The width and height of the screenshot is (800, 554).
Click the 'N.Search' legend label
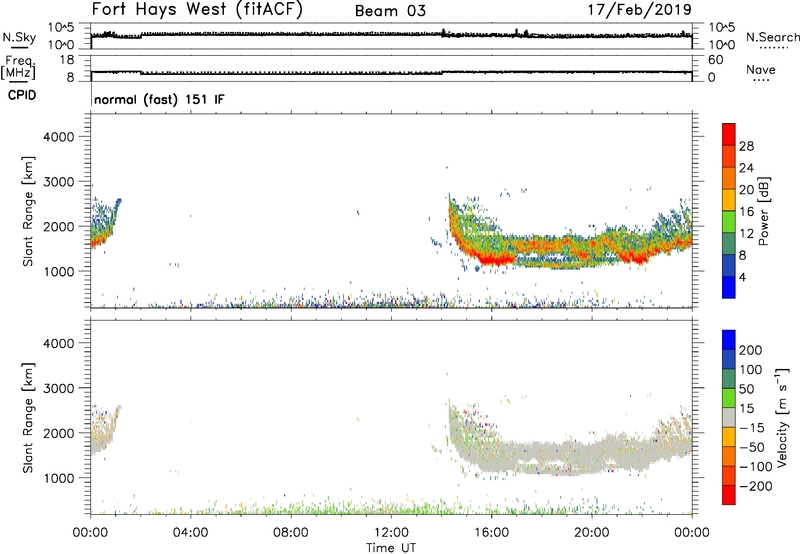click(772, 37)
